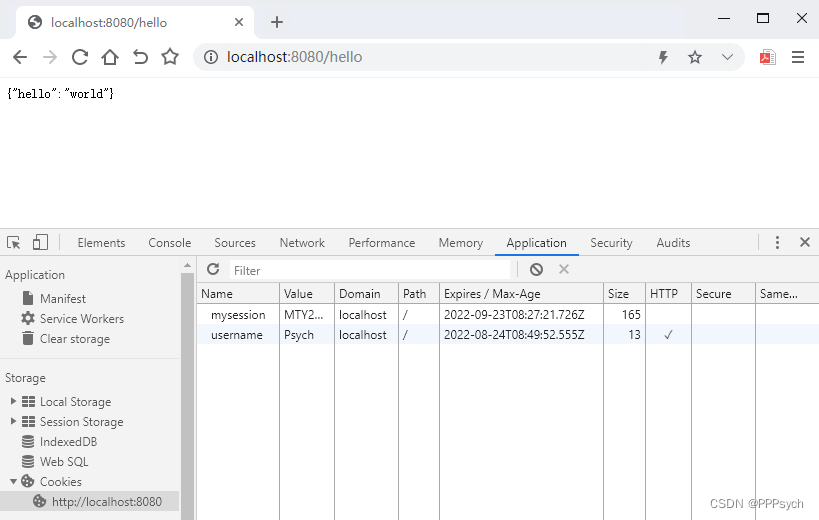Go forward with the forward arrow
Viewport: 819px width, 520px height.
point(50,57)
